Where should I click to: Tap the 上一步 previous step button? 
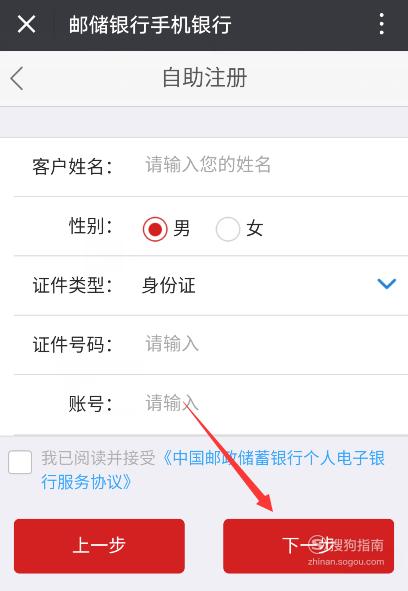99,546
